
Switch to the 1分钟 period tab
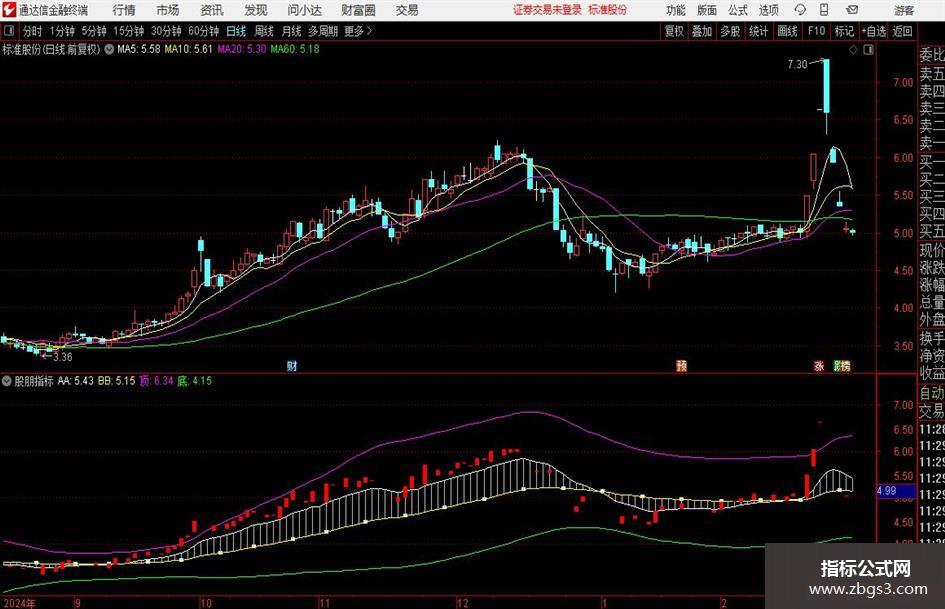click(62, 31)
